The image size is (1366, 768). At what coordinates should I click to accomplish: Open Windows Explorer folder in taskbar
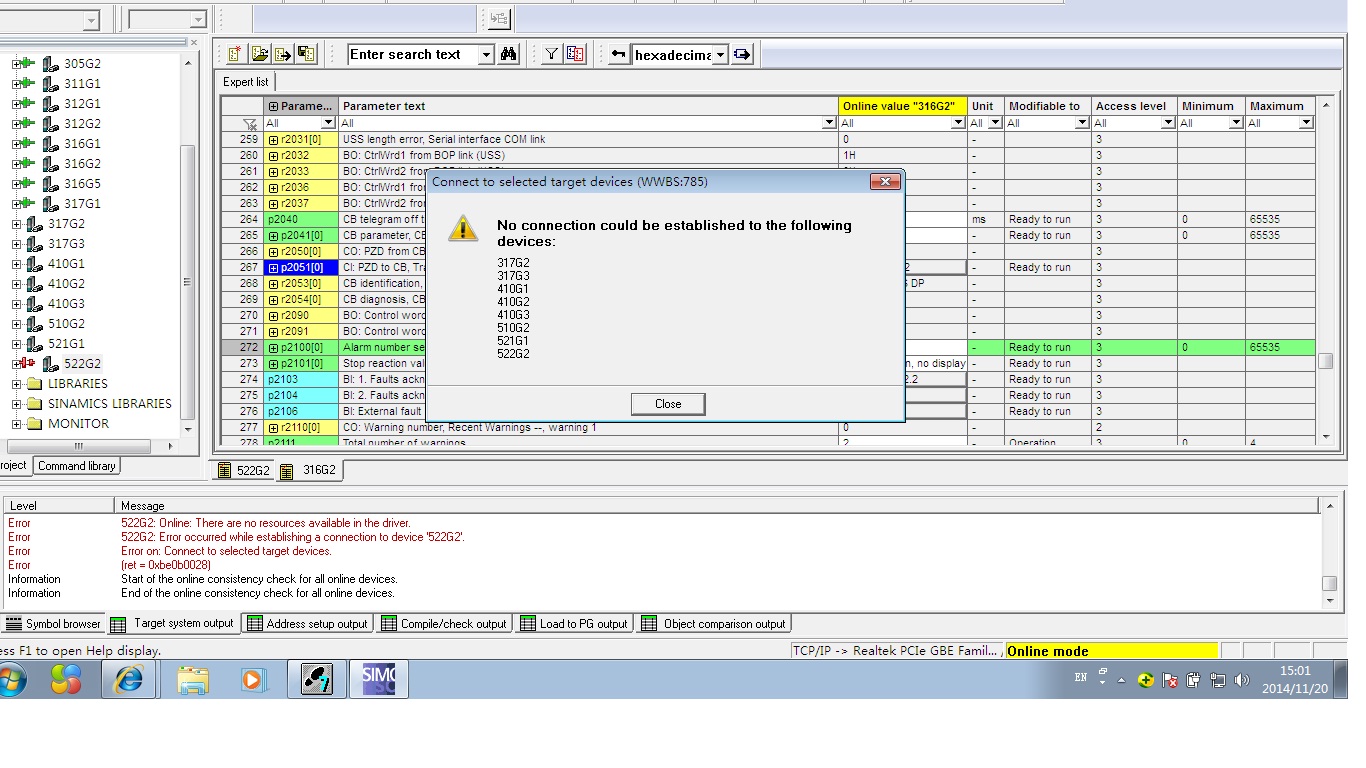coord(193,680)
